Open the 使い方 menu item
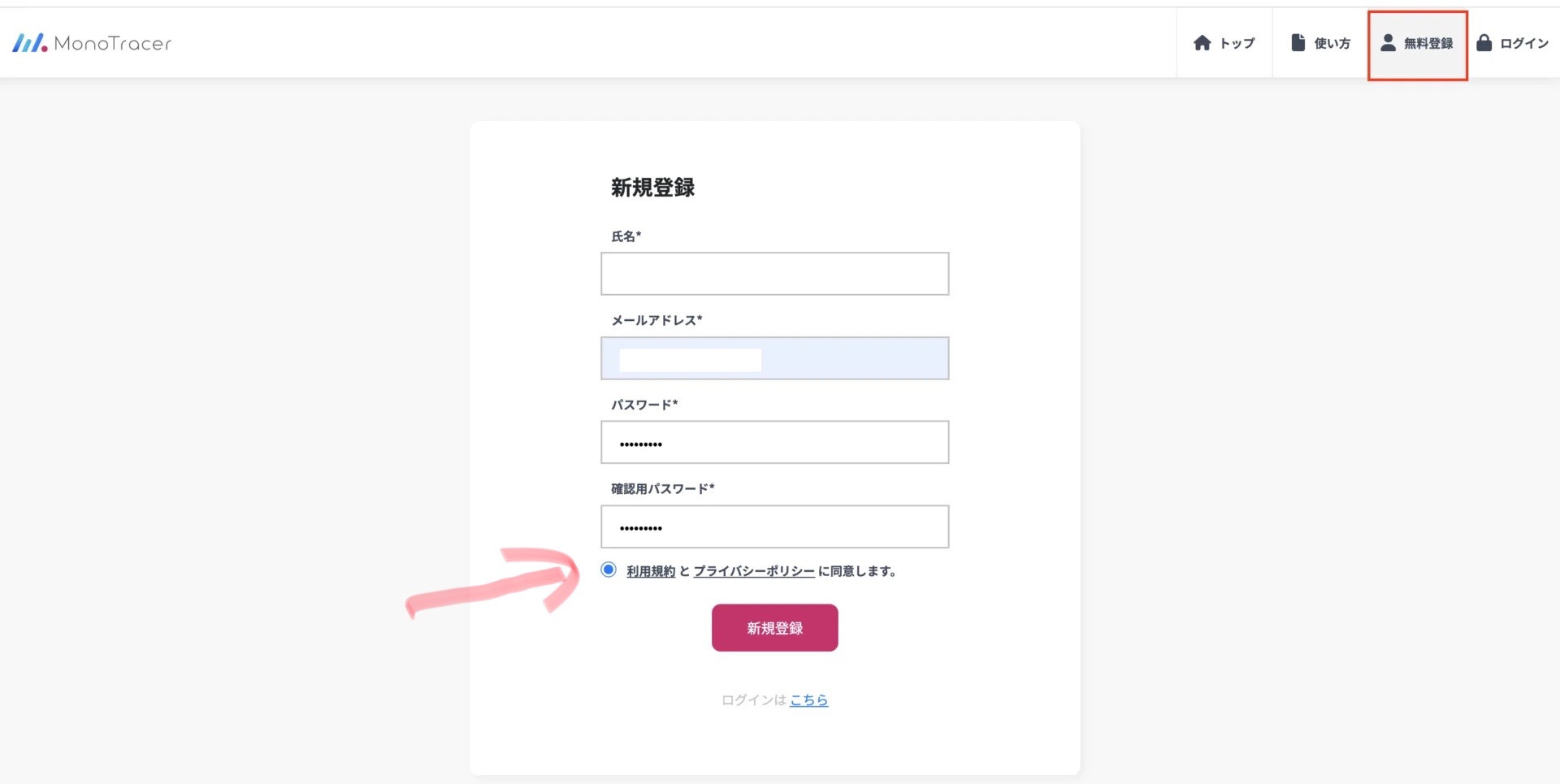The width and height of the screenshot is (1560, 784). [x=1320, y=43]
